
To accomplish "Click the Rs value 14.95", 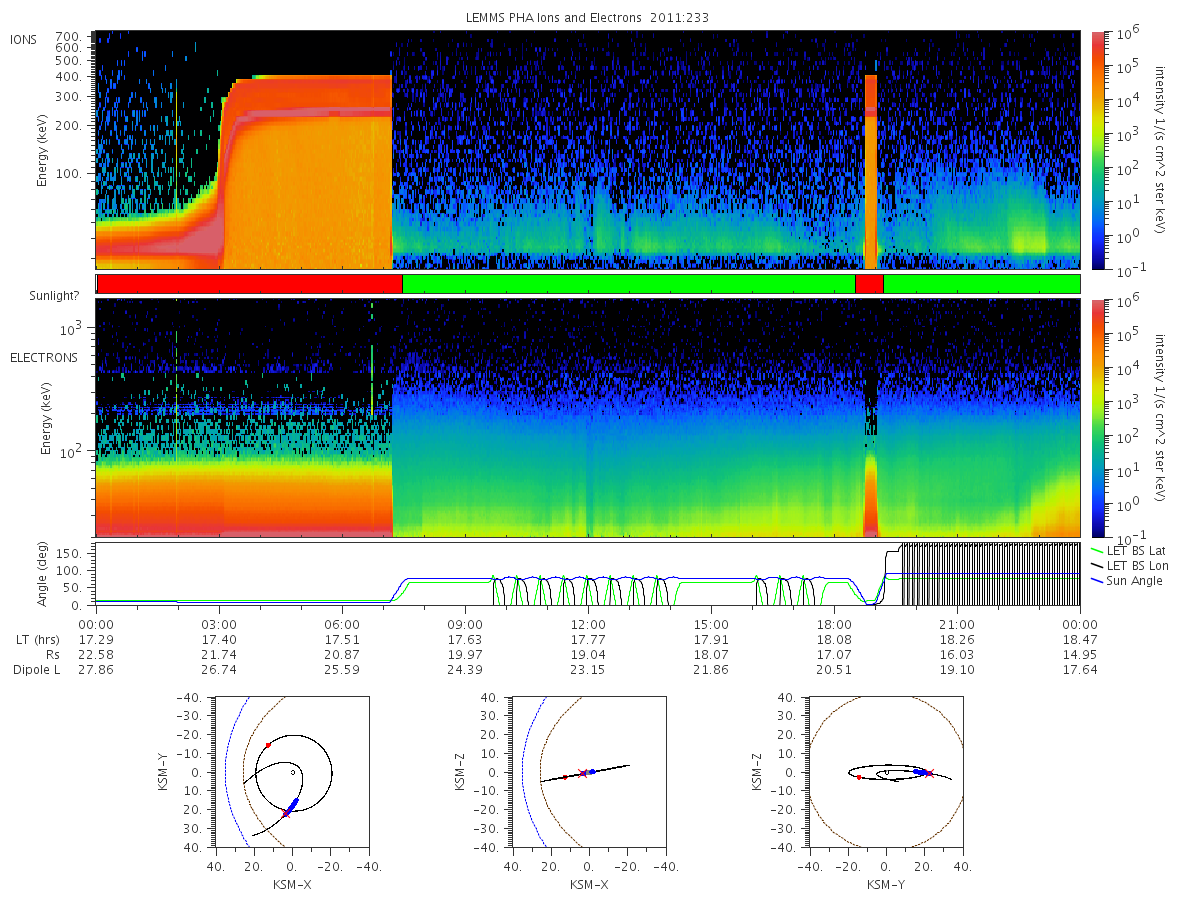I will click(x=1080, y=654).
